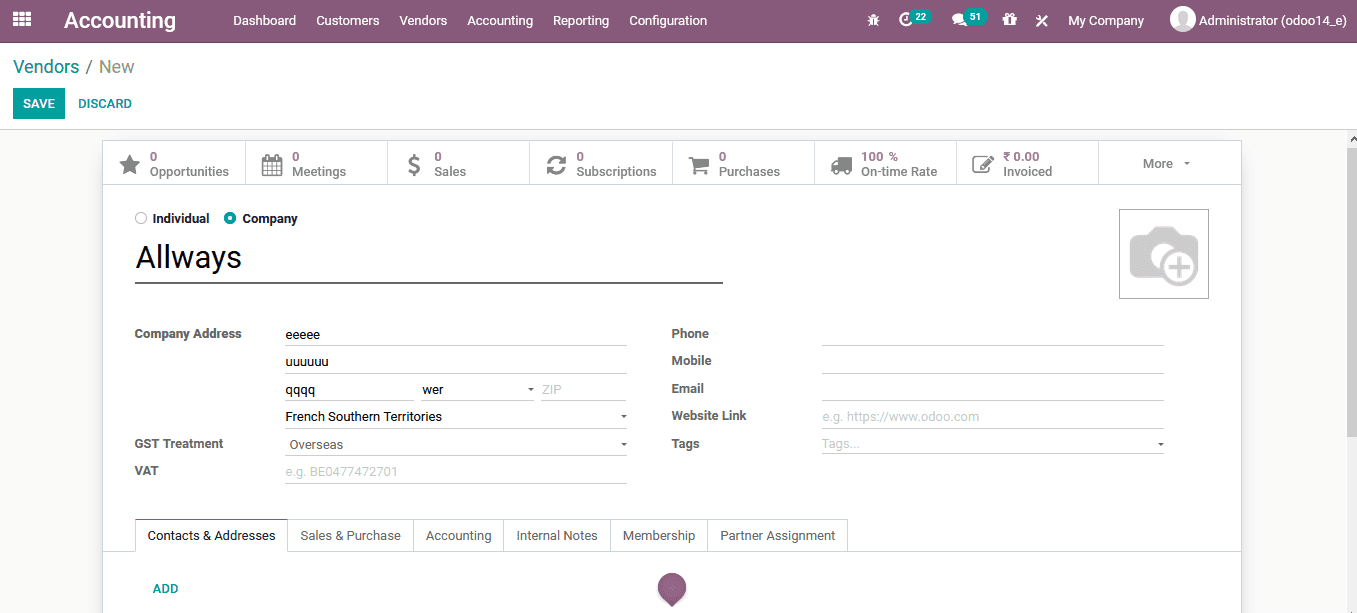Screen dimensions: 1357x613
Task: Click the 0 Subscriptions stat text
Action: pos(616,164)
